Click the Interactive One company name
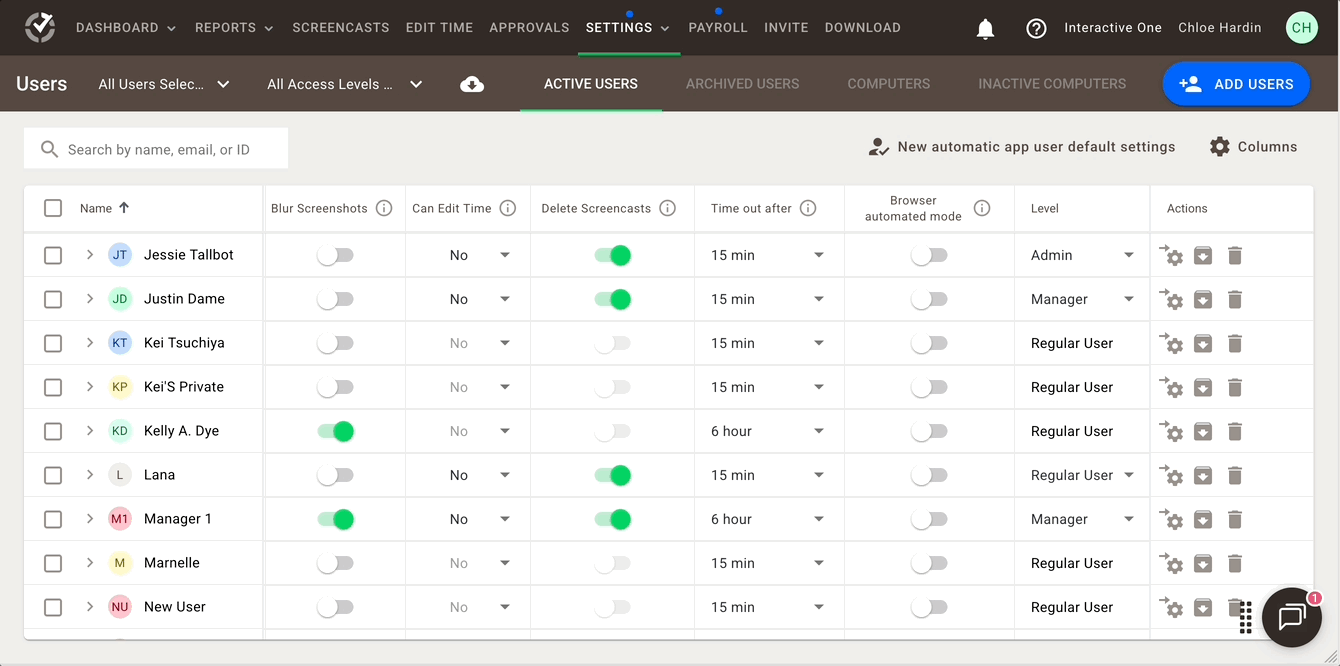Screen dimensions: 1340x666 pos(1113,28)
